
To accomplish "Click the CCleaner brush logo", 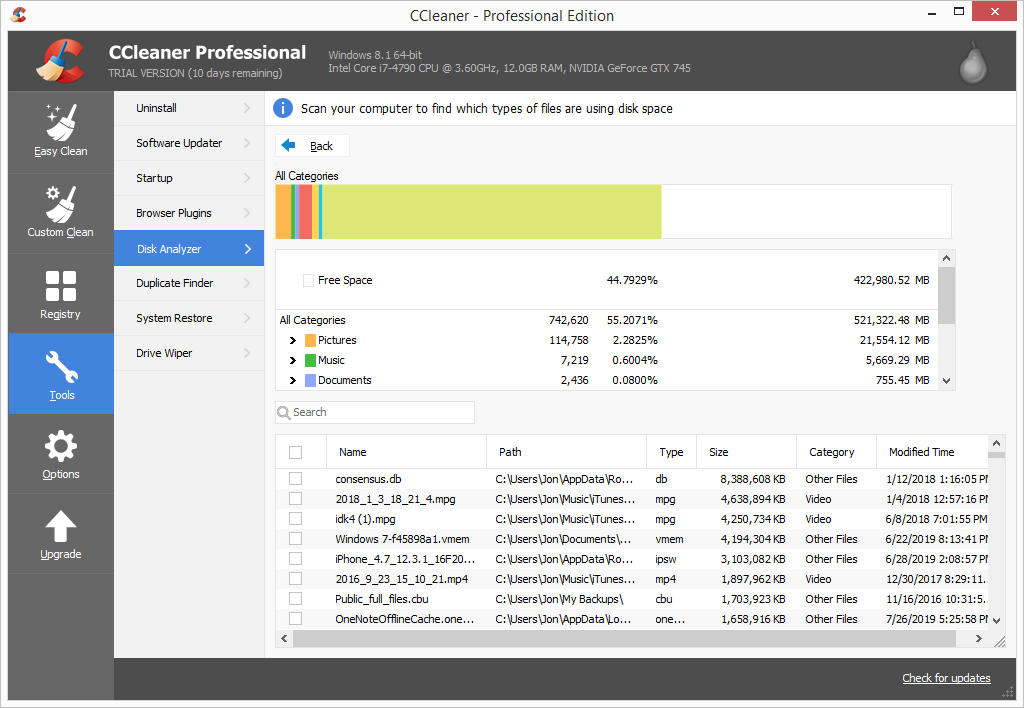I will (x=60, y=60).
